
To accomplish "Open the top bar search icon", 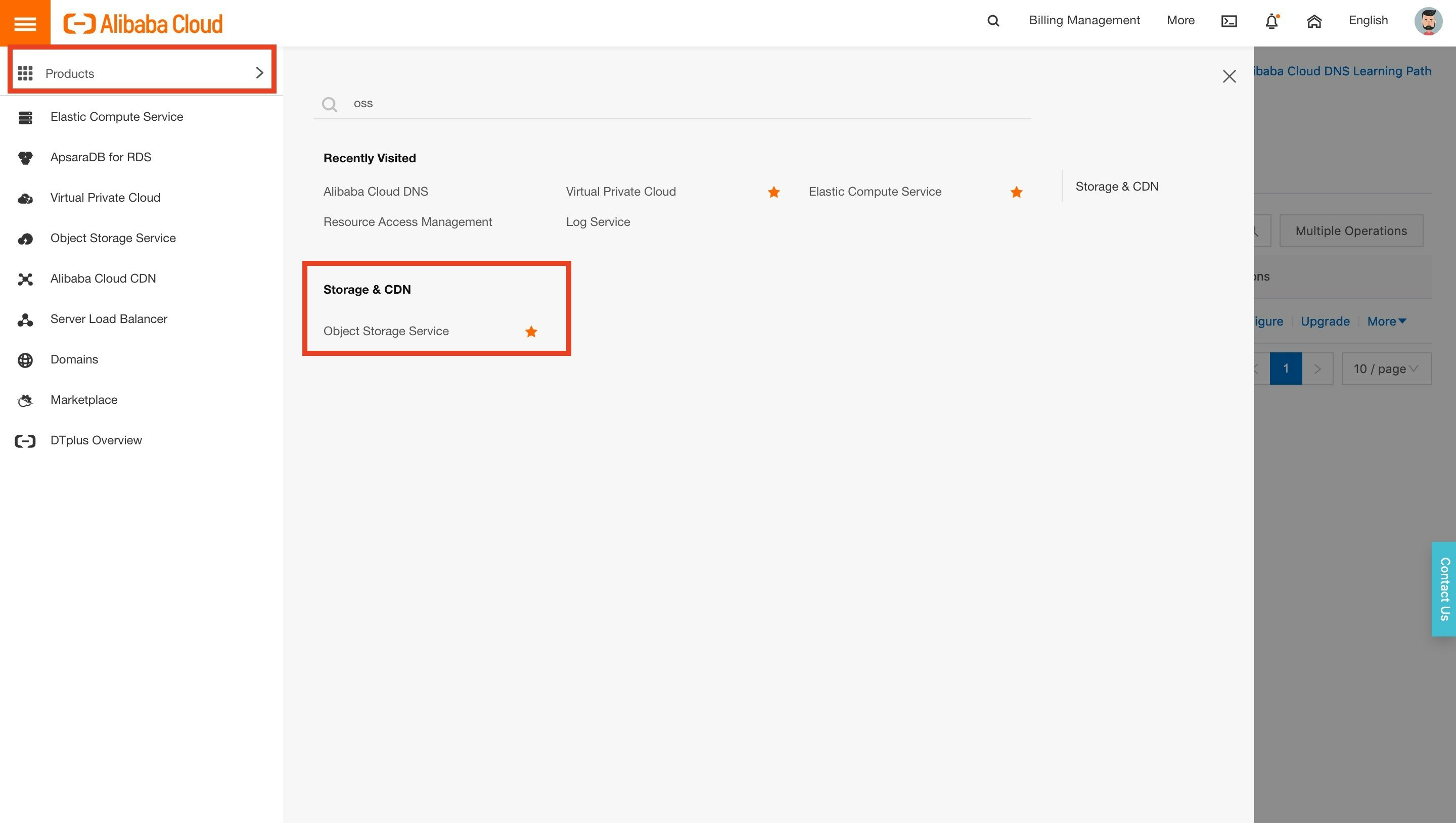I will (x=993, y=21).
